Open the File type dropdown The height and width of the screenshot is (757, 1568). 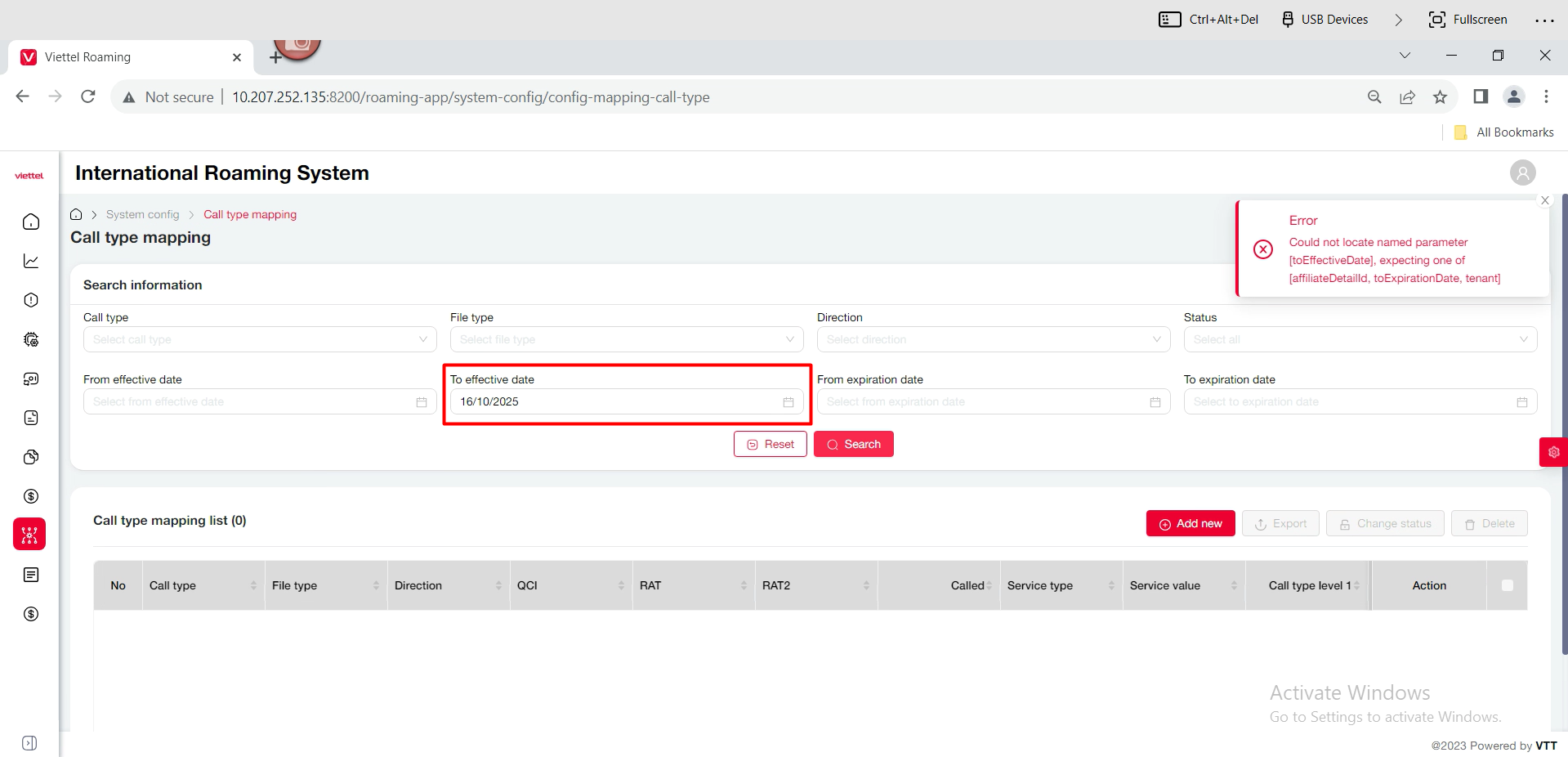(x=627, y=339)
